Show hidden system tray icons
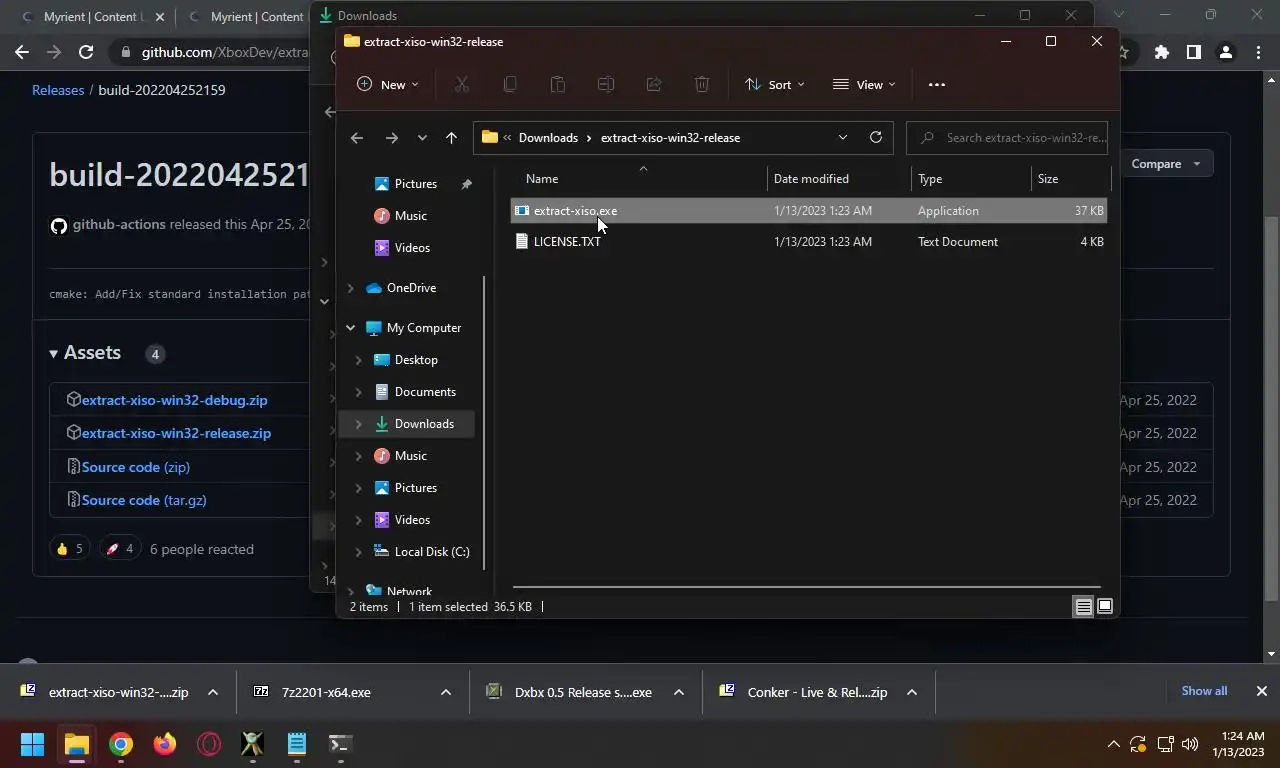 [x=1113, y=744]
